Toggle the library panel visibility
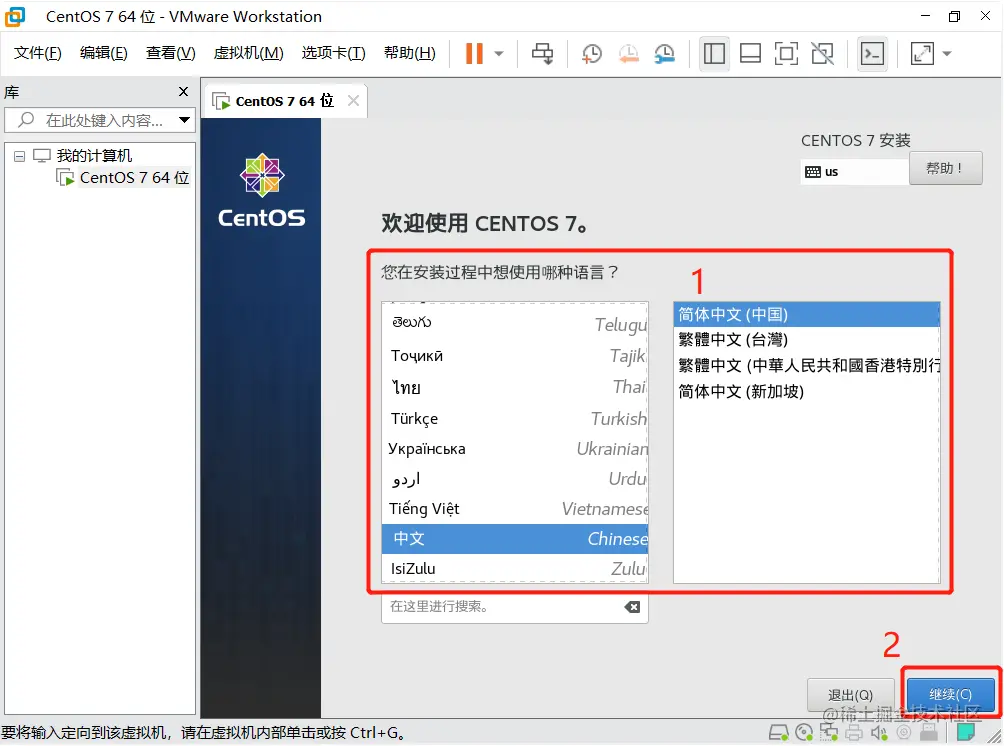The height and width of the screenshot is (746, 1004). pyautogui.click(x=714, y=53)
